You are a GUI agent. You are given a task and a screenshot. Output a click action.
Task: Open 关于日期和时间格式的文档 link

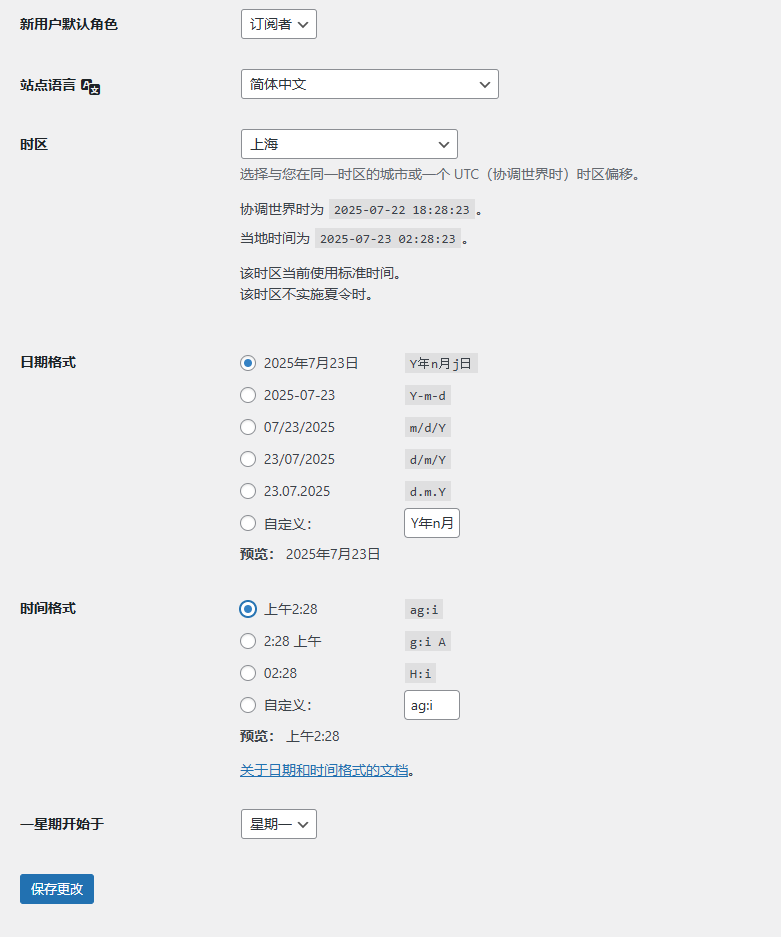point(324,770)
